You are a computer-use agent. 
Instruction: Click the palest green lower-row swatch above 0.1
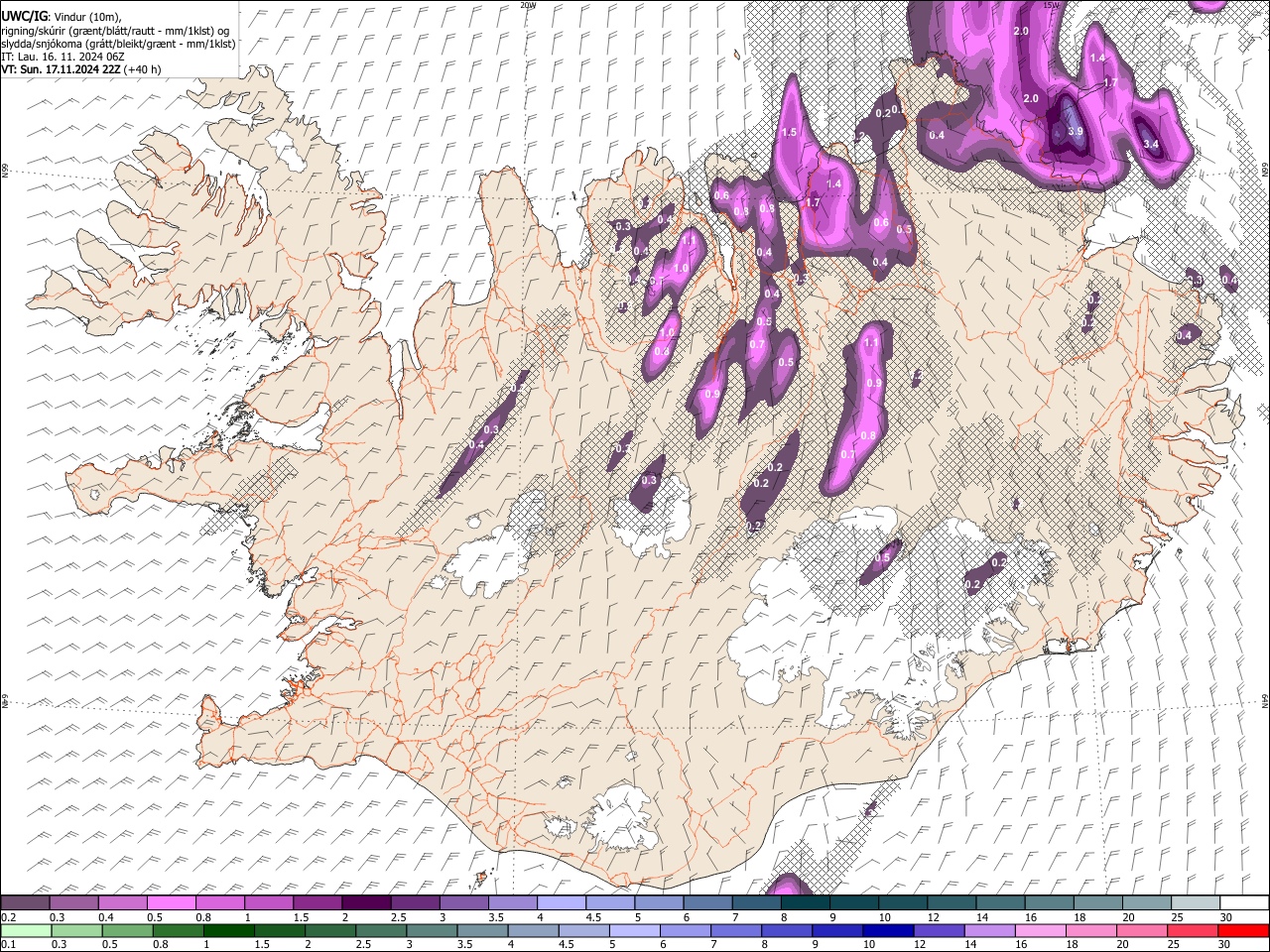[x=26, y=931]
